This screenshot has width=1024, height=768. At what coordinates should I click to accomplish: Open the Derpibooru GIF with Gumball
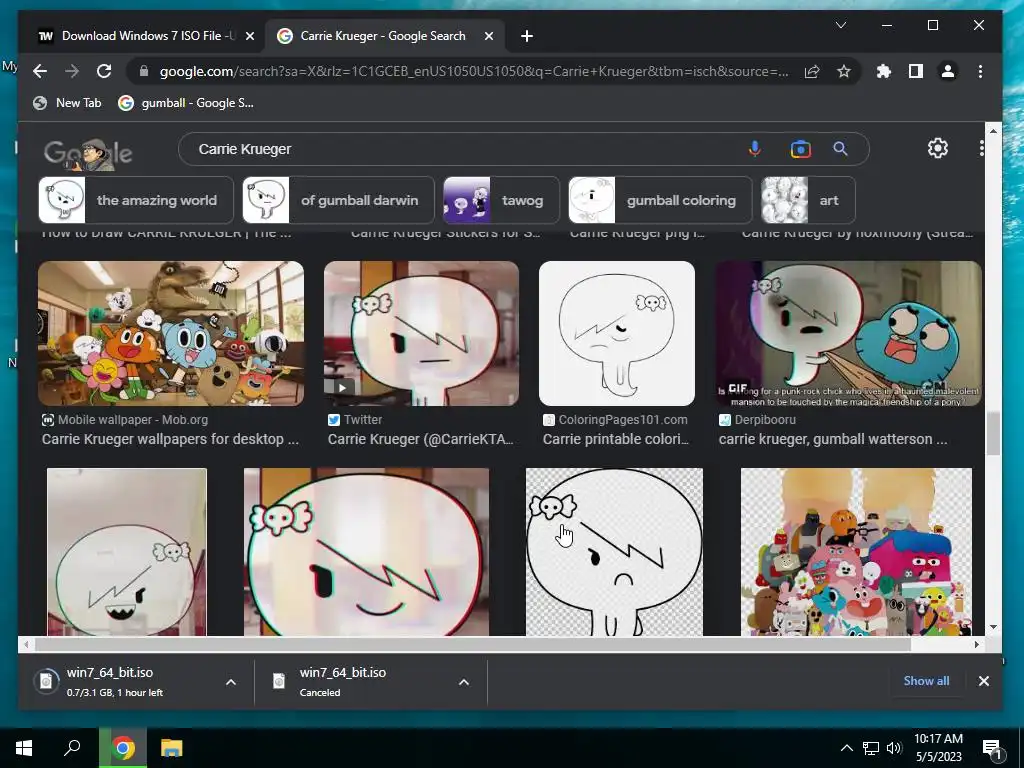tap(849, 333)
